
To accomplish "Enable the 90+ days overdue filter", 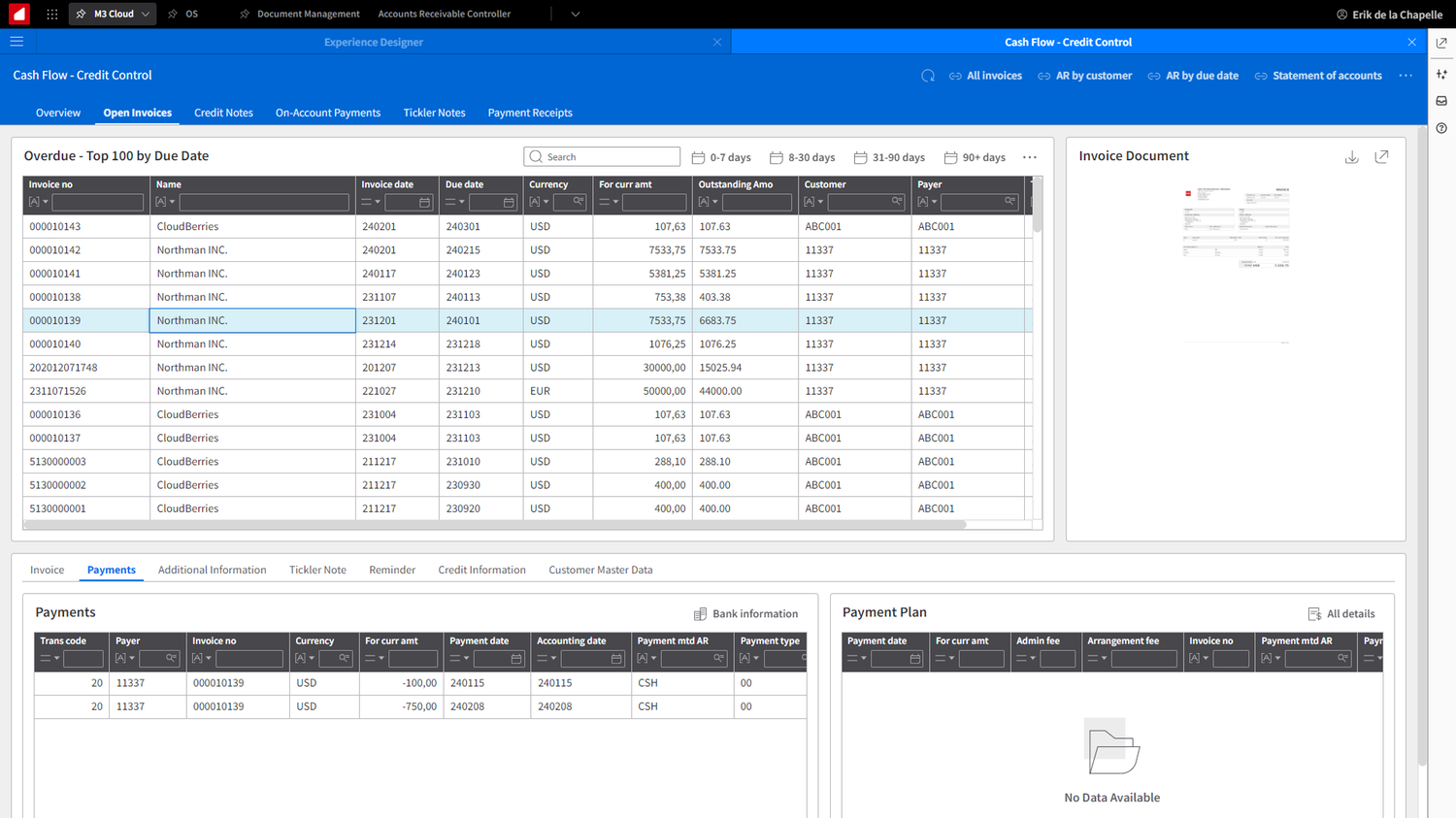I will click(x=975, y=157).
